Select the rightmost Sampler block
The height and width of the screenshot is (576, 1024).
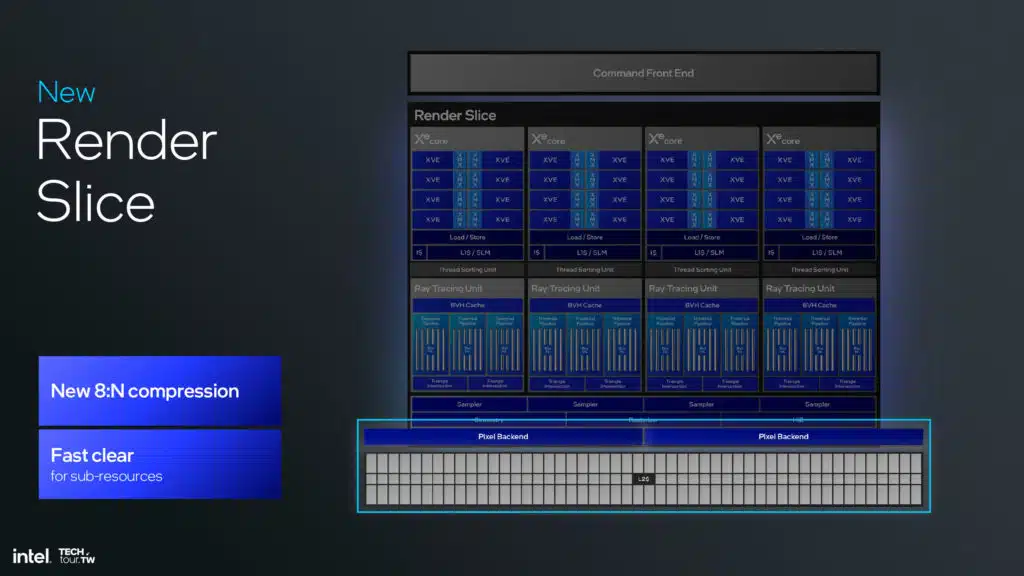[x=817, y=404]
